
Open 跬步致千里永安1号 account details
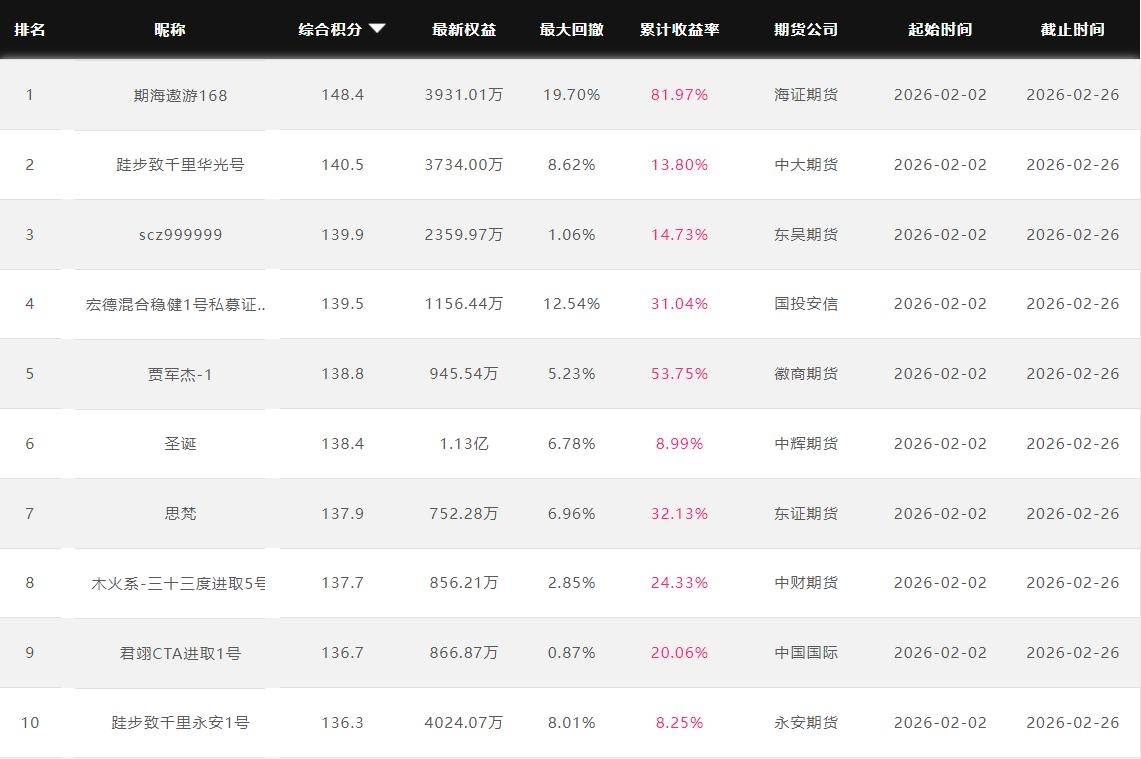click(180, 723)
